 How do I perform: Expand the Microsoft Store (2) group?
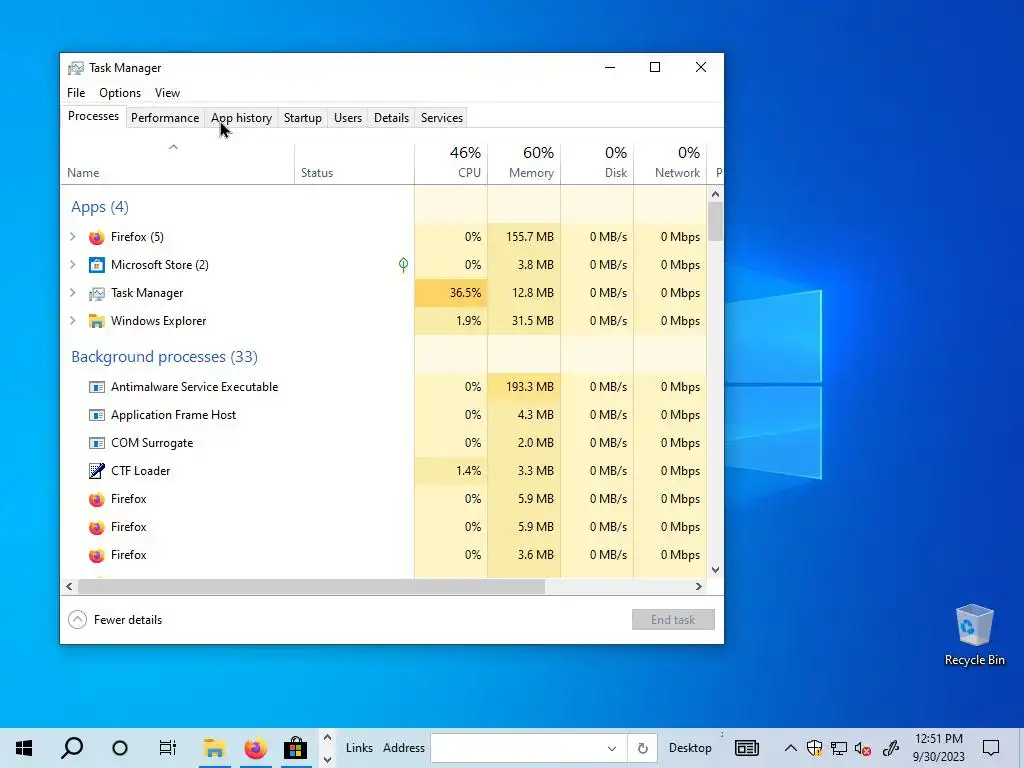coord(73,265)
